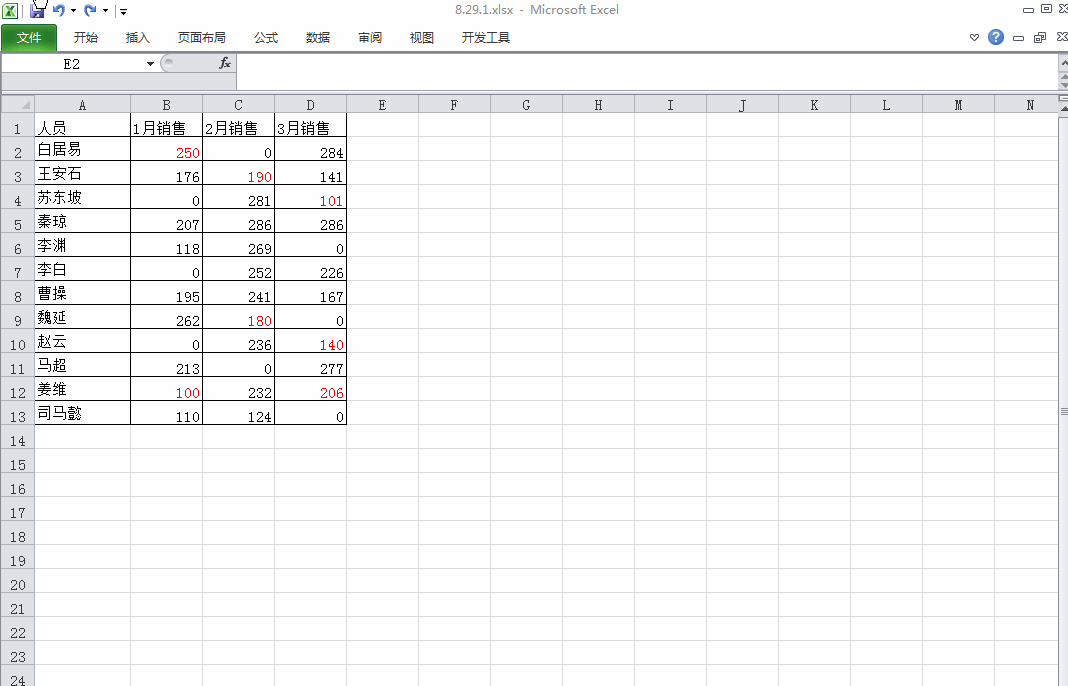Select the cell with name 司马懿

tap(82, 413)
